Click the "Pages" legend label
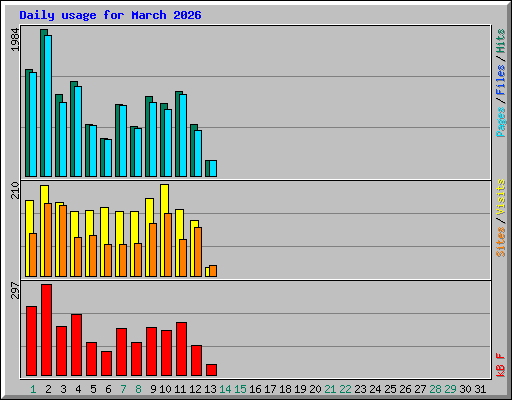The height and width of the screenshot is (400, 512). click(x=501, y=122)
